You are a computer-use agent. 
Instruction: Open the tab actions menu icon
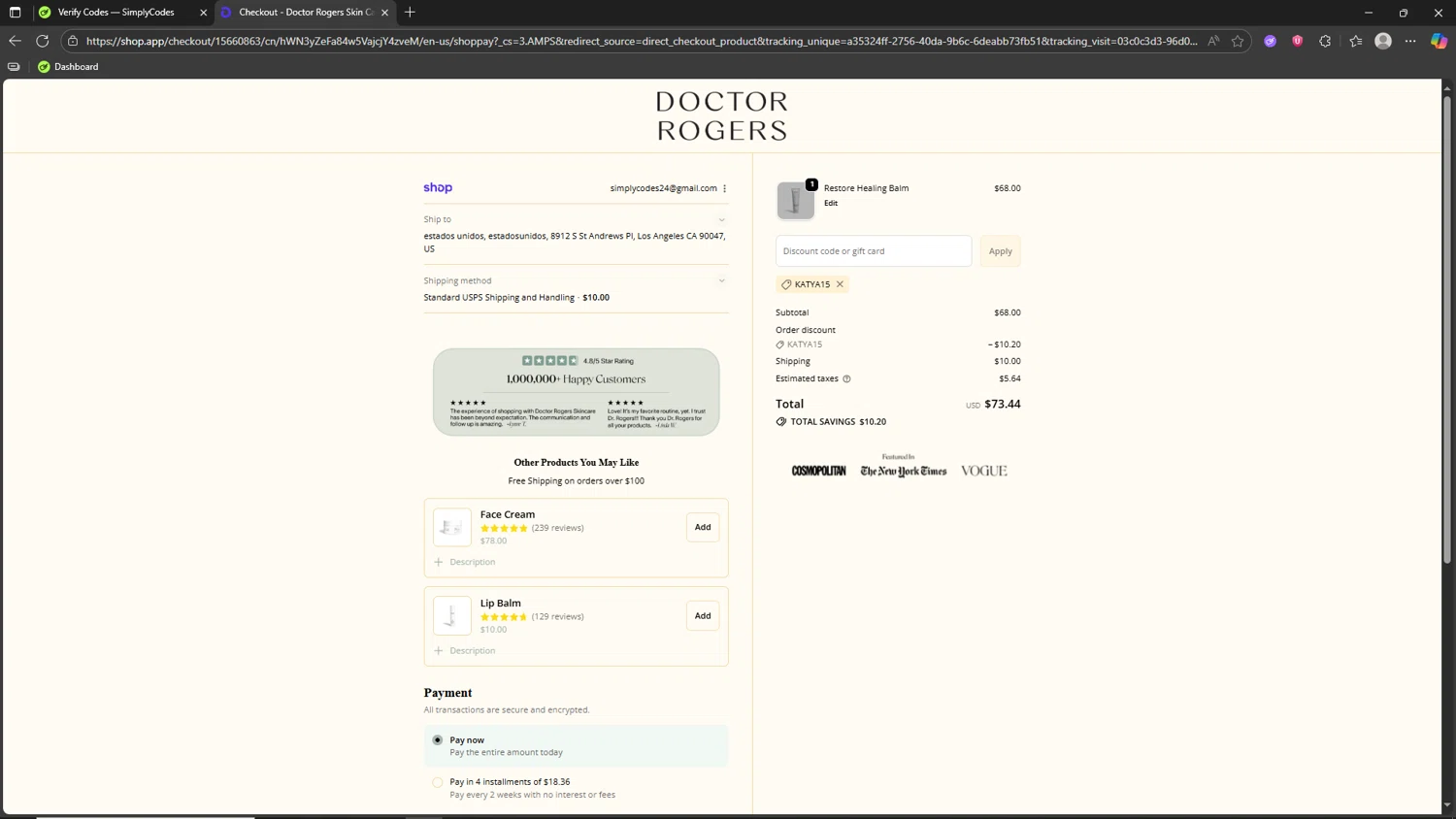15,13
